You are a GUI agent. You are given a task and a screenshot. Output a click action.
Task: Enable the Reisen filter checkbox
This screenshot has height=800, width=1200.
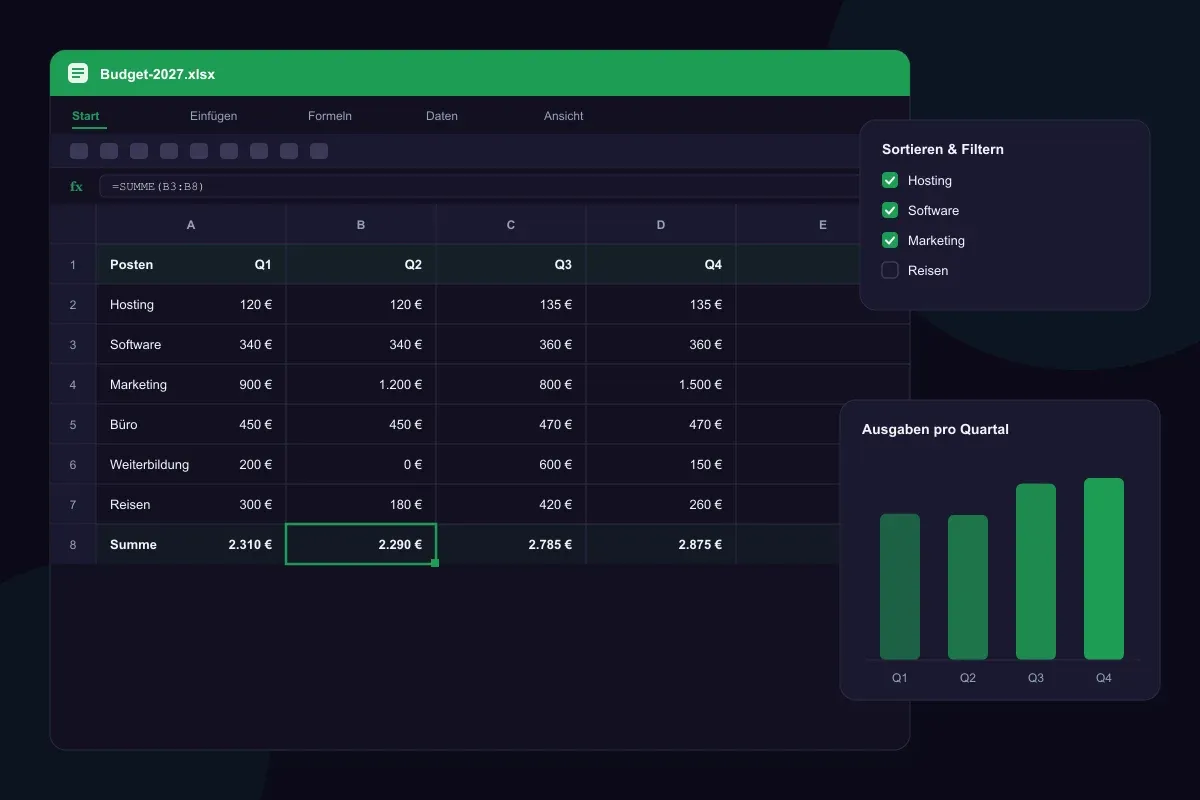(890, 270)
